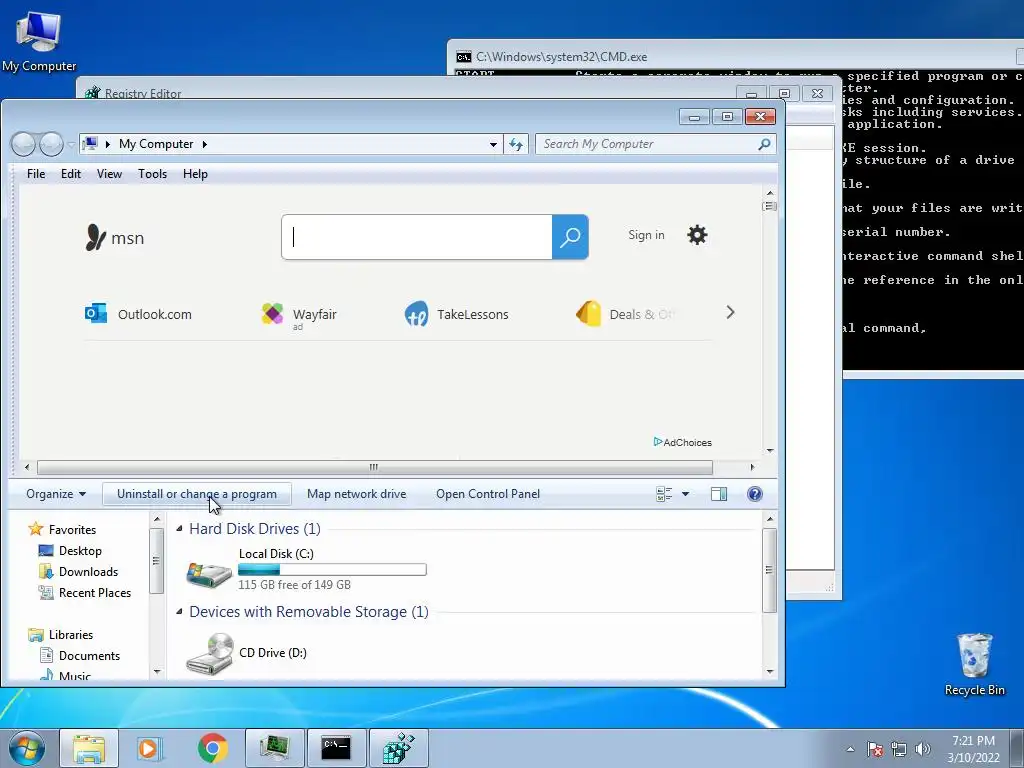Click the search magnifier in Explorer

click(764, 144)
